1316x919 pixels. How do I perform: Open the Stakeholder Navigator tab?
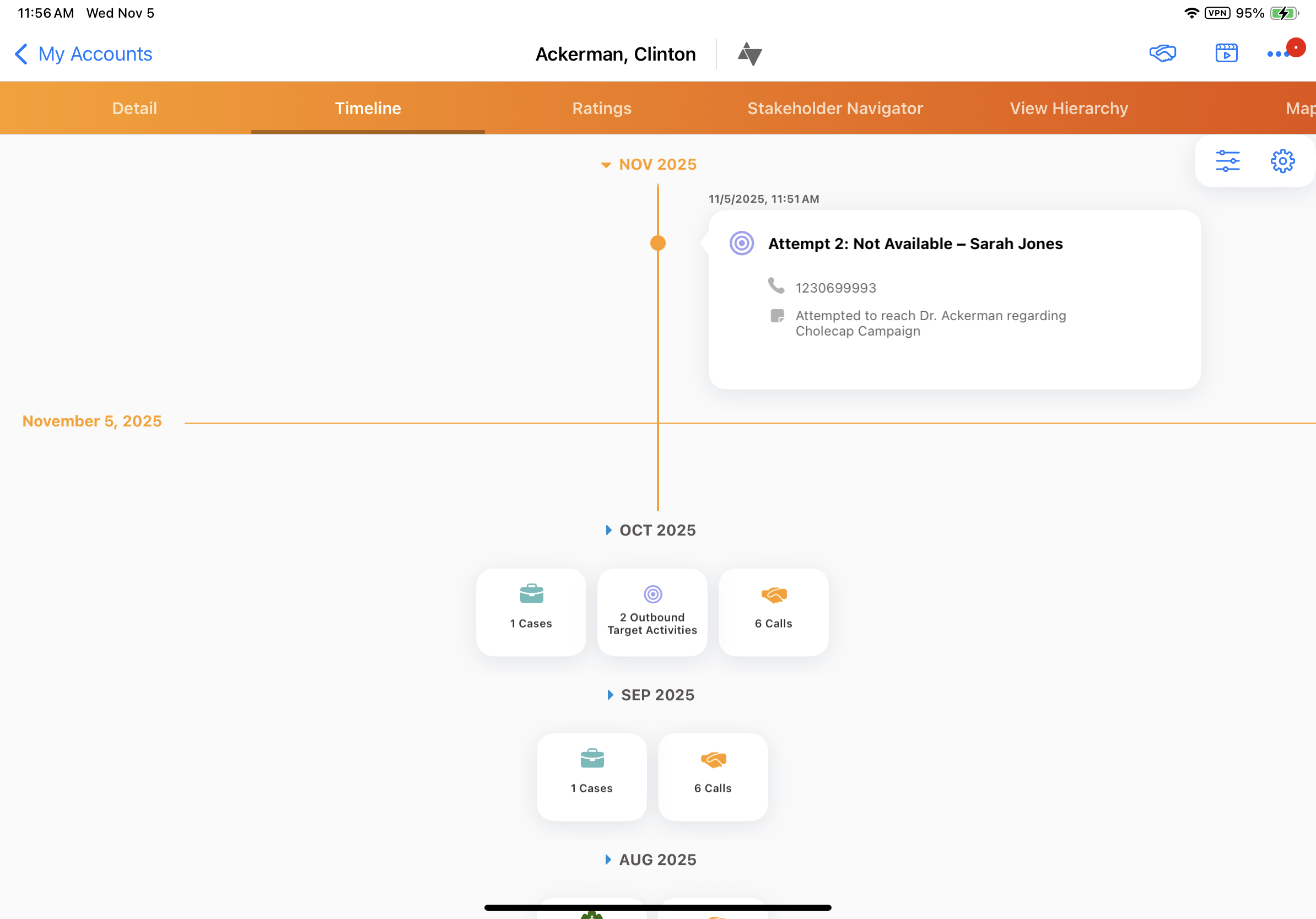click(x=834, y=109)
